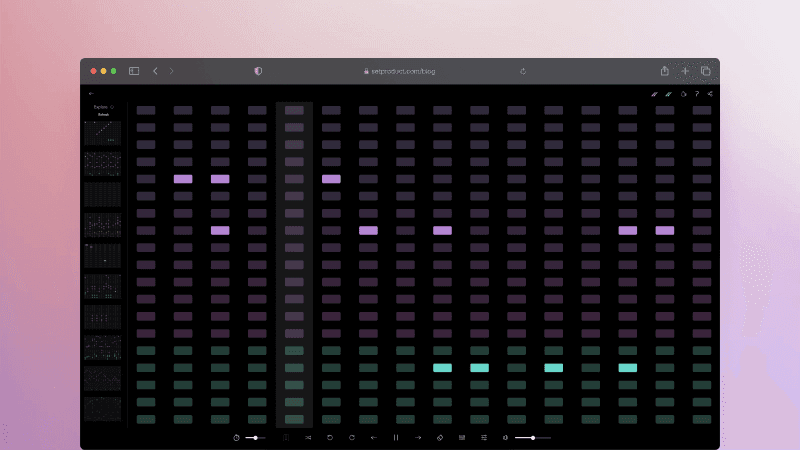
Task: Turn on the bottom-right teal cell of the grid
Action: point(702,419)
